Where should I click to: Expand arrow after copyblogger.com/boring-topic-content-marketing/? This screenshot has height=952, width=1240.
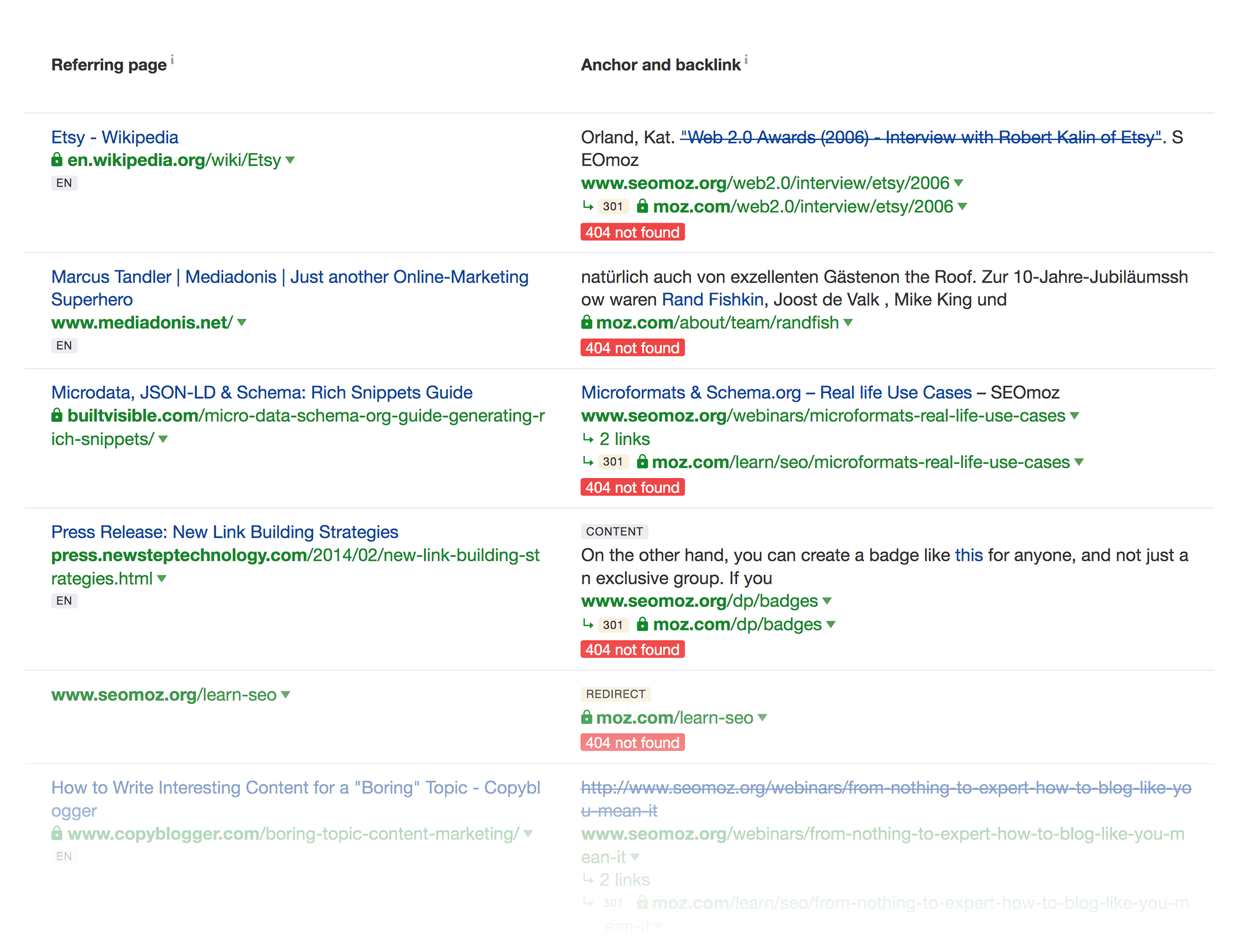click(528, 834)
